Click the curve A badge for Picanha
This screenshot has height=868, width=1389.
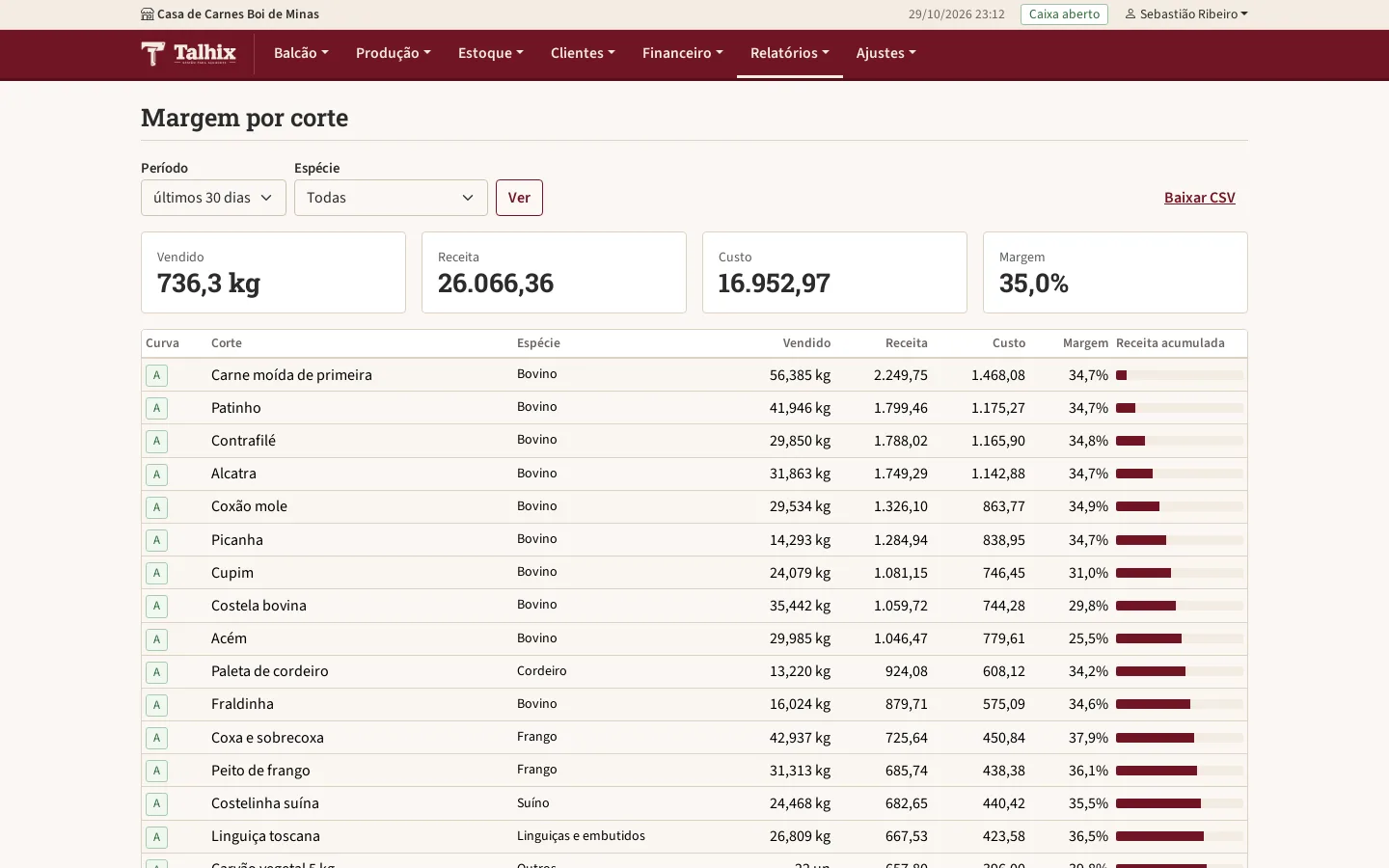156,540
